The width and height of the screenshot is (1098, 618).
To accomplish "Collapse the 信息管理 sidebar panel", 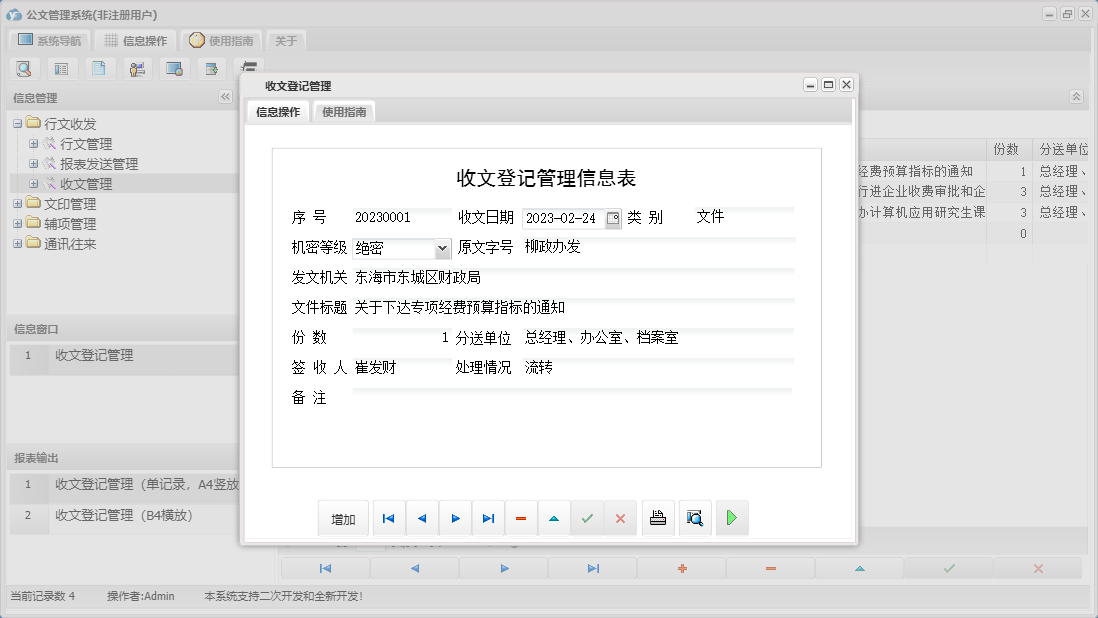I will 224,97.
